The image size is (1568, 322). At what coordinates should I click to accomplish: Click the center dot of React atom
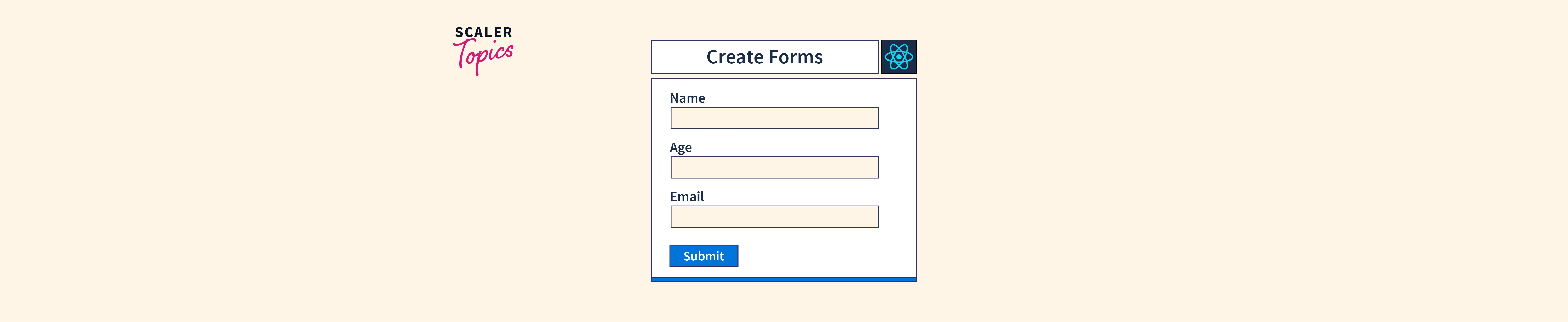pos(898,57)
